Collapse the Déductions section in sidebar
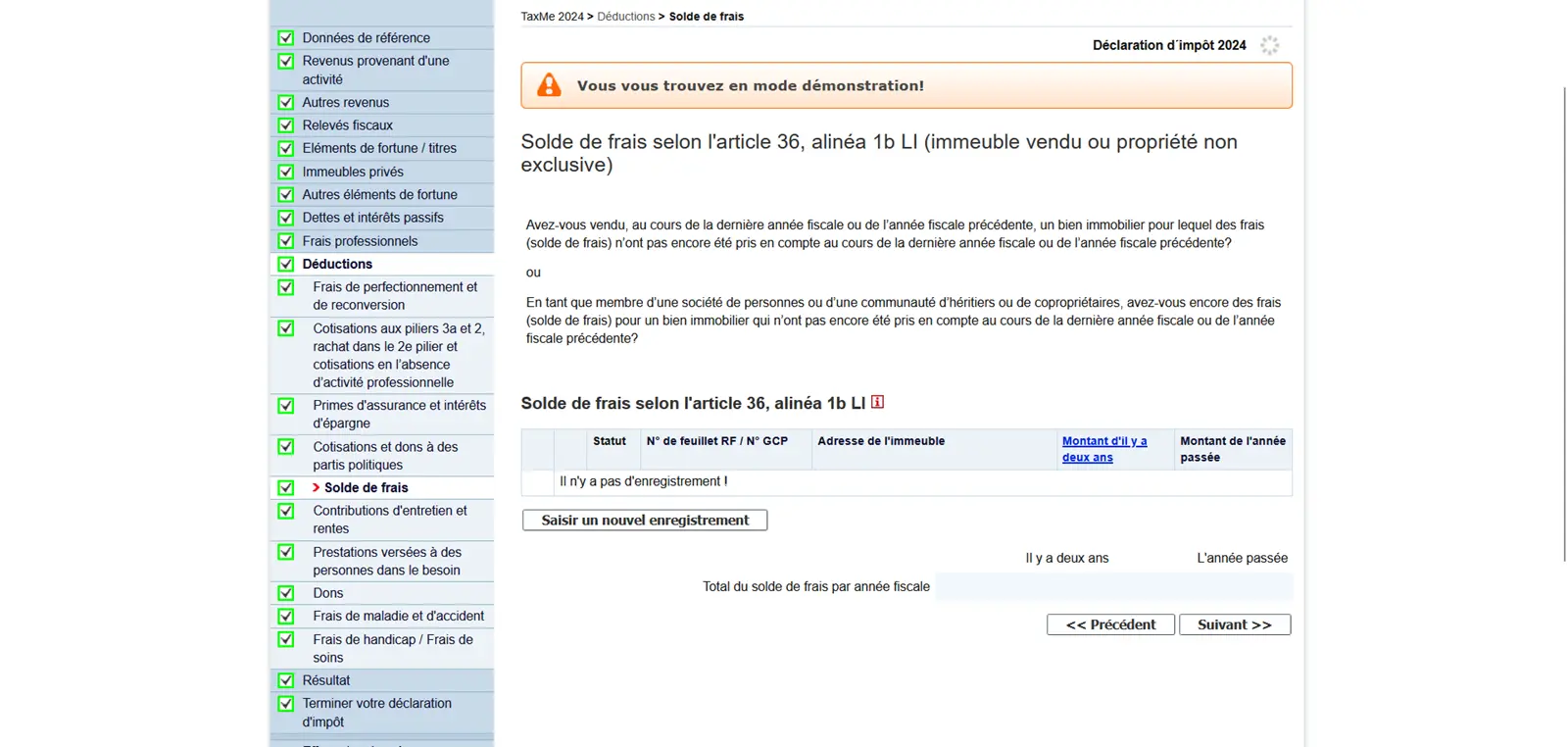Image resolution: width=1568 pixels, height=747 pixels. (x=337, y=264)
